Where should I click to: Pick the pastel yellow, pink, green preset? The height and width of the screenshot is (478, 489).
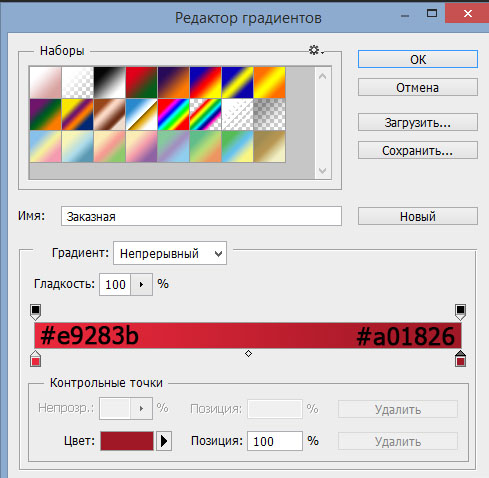click(x=110, y=146)
